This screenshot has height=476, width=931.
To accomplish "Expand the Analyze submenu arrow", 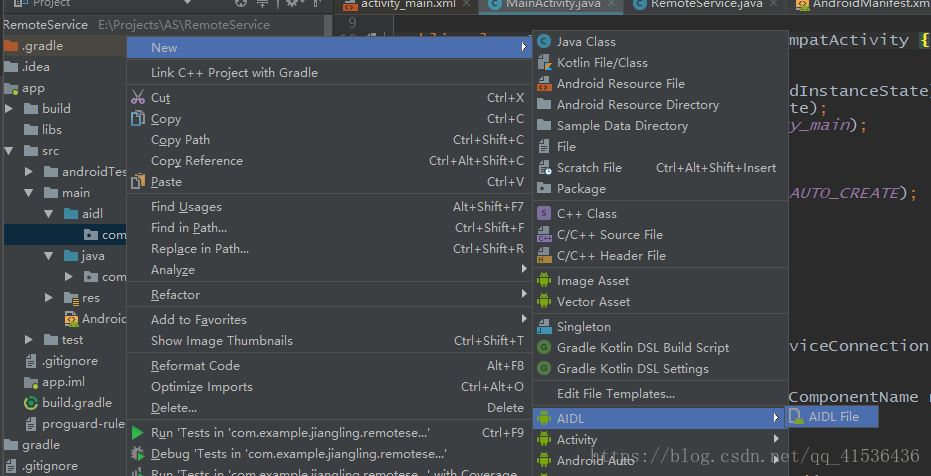I will 524,269.
